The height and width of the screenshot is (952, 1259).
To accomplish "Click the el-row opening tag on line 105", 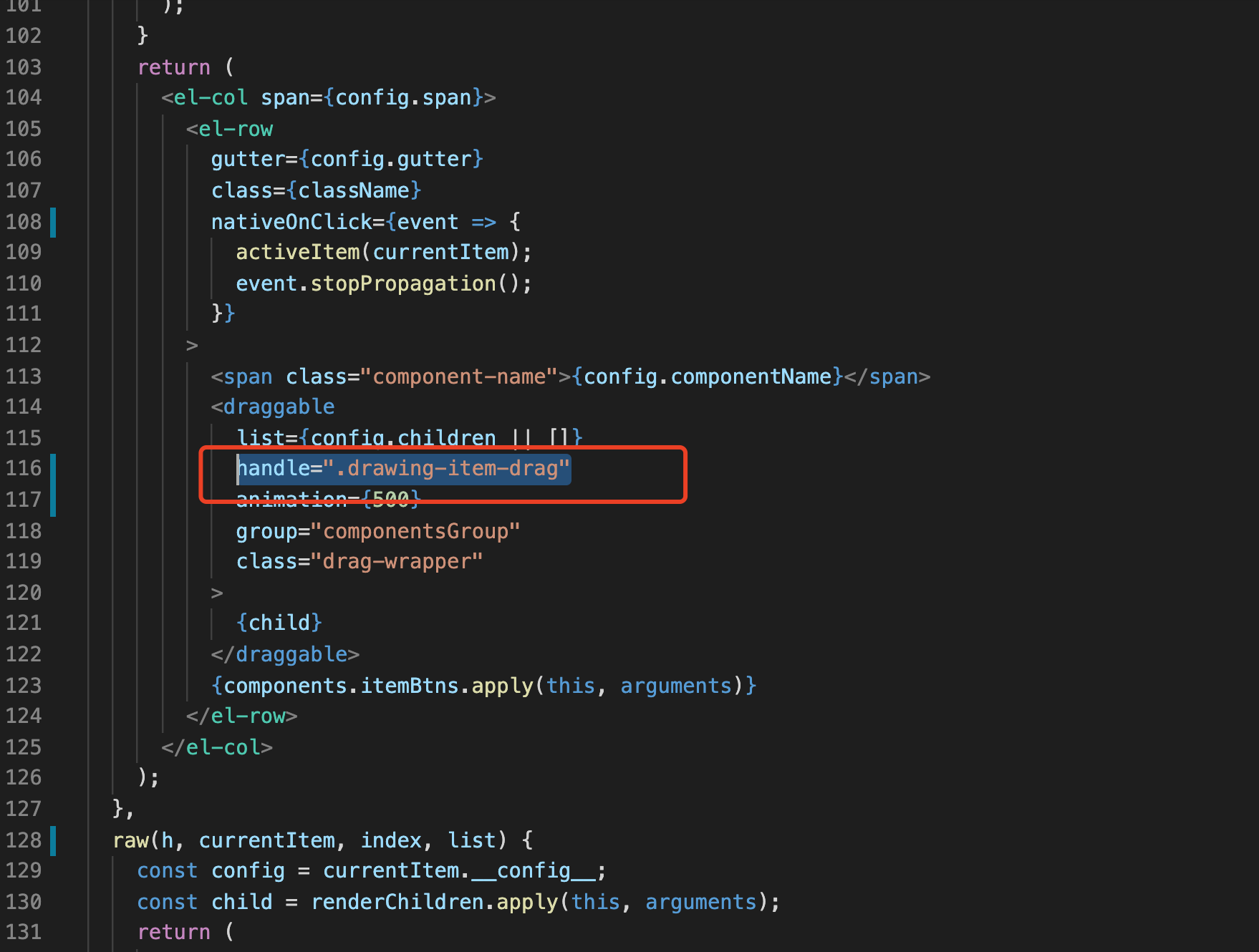I will (229, 129).
